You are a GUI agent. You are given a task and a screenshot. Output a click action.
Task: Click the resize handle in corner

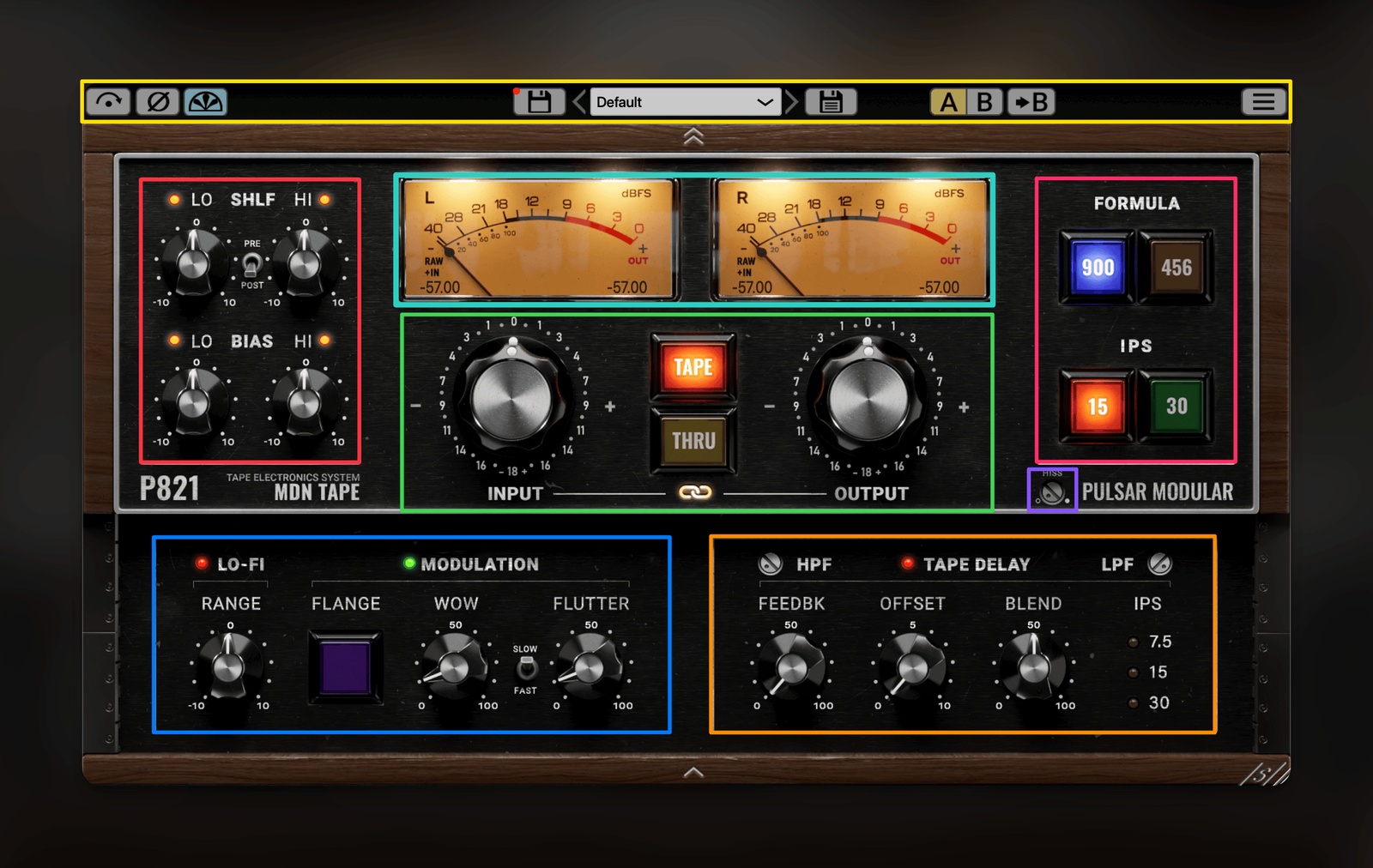1265,773
